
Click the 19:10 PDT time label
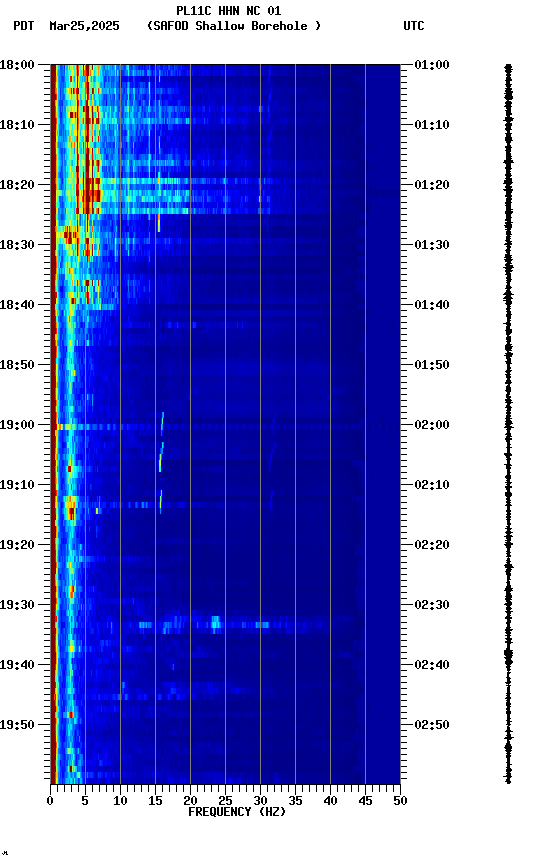[17, 485]
